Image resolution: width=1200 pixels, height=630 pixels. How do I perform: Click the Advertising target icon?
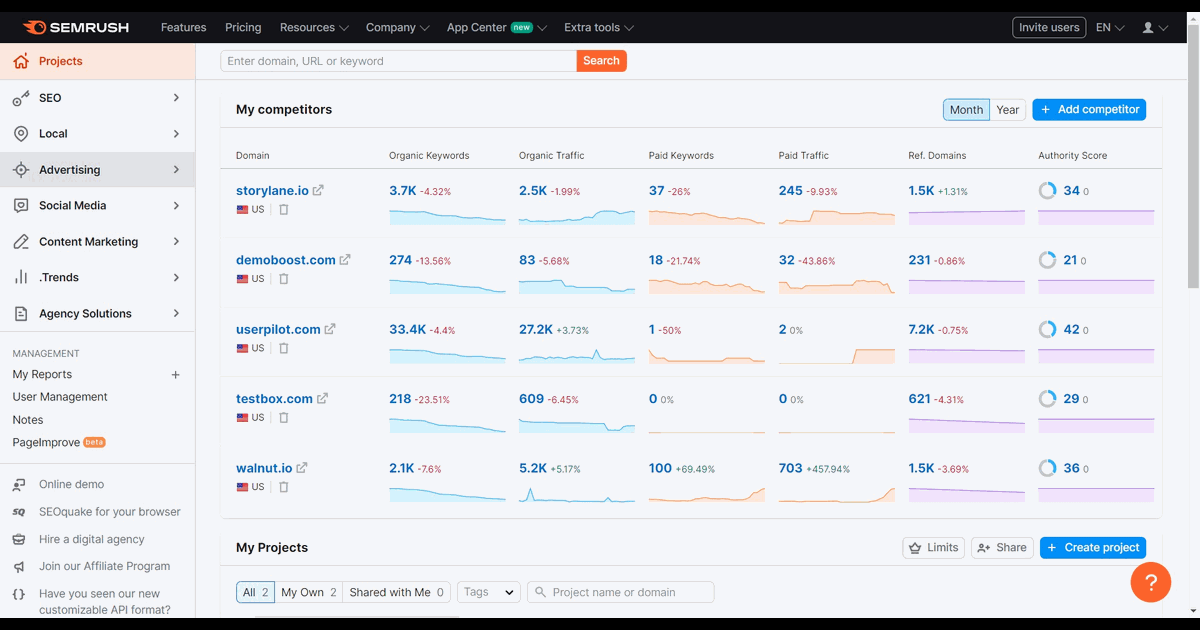point(21,170)
